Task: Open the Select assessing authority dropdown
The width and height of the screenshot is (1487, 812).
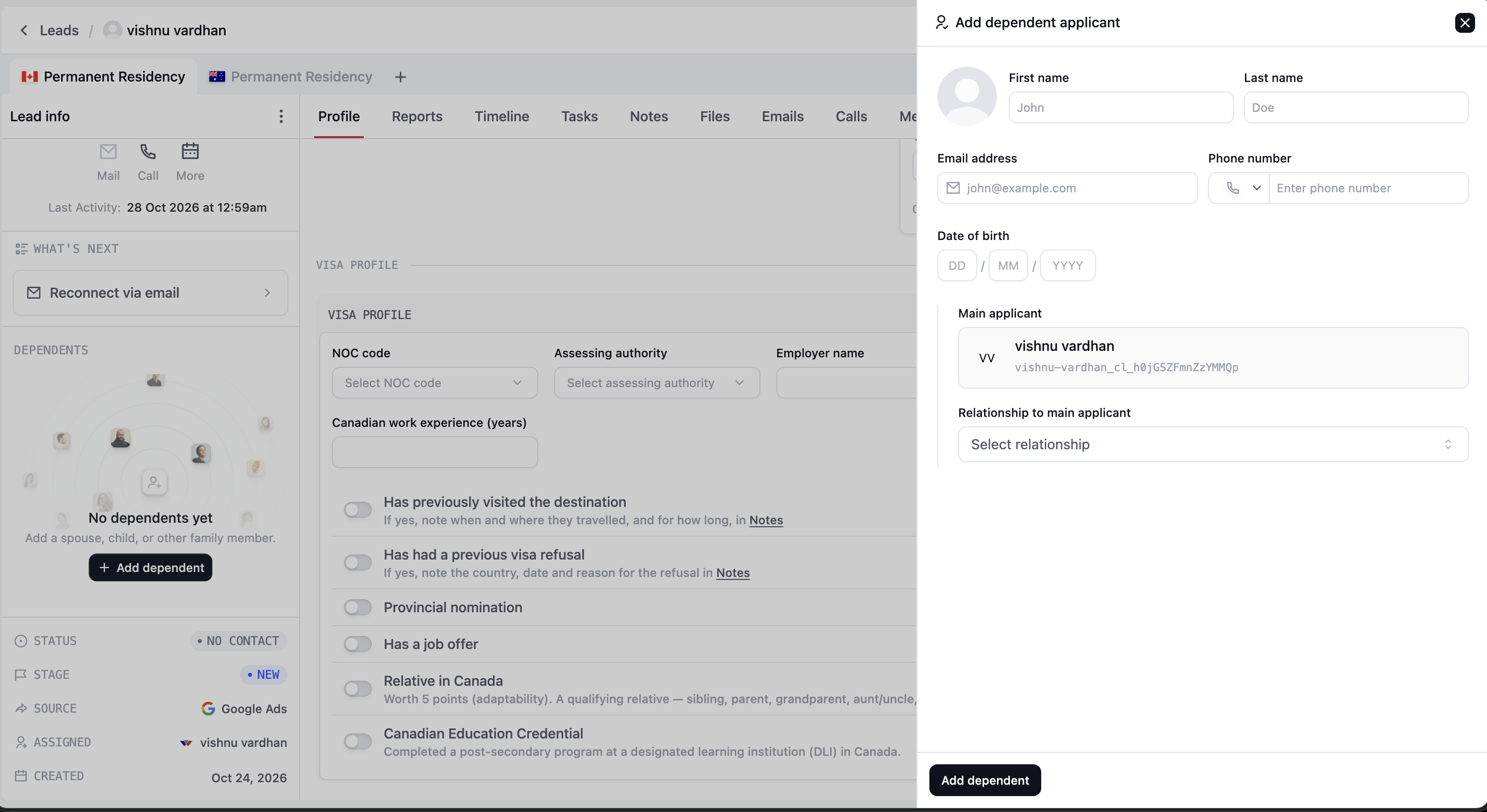Action: tap(657, 383)
